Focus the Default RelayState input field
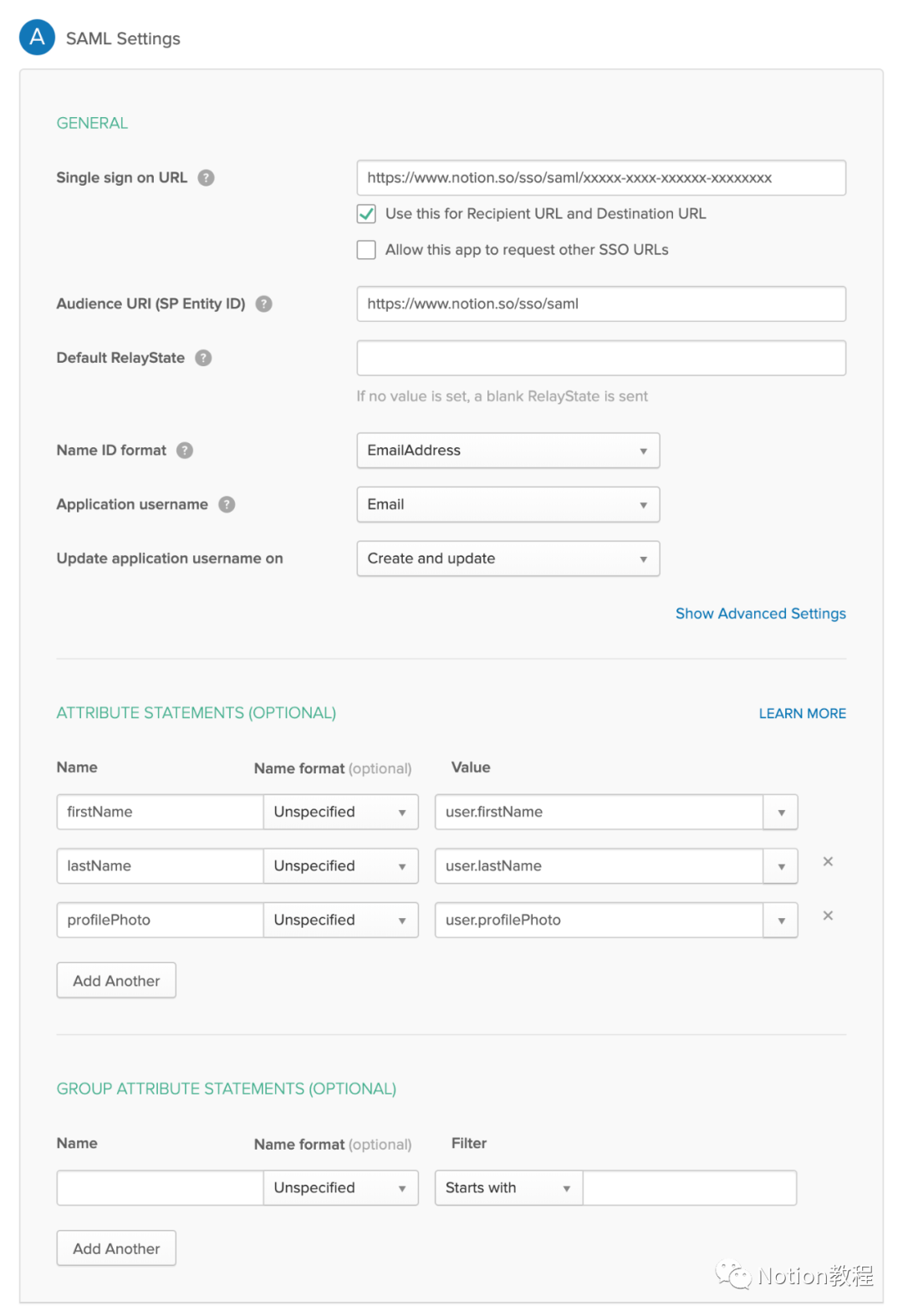 600,358
